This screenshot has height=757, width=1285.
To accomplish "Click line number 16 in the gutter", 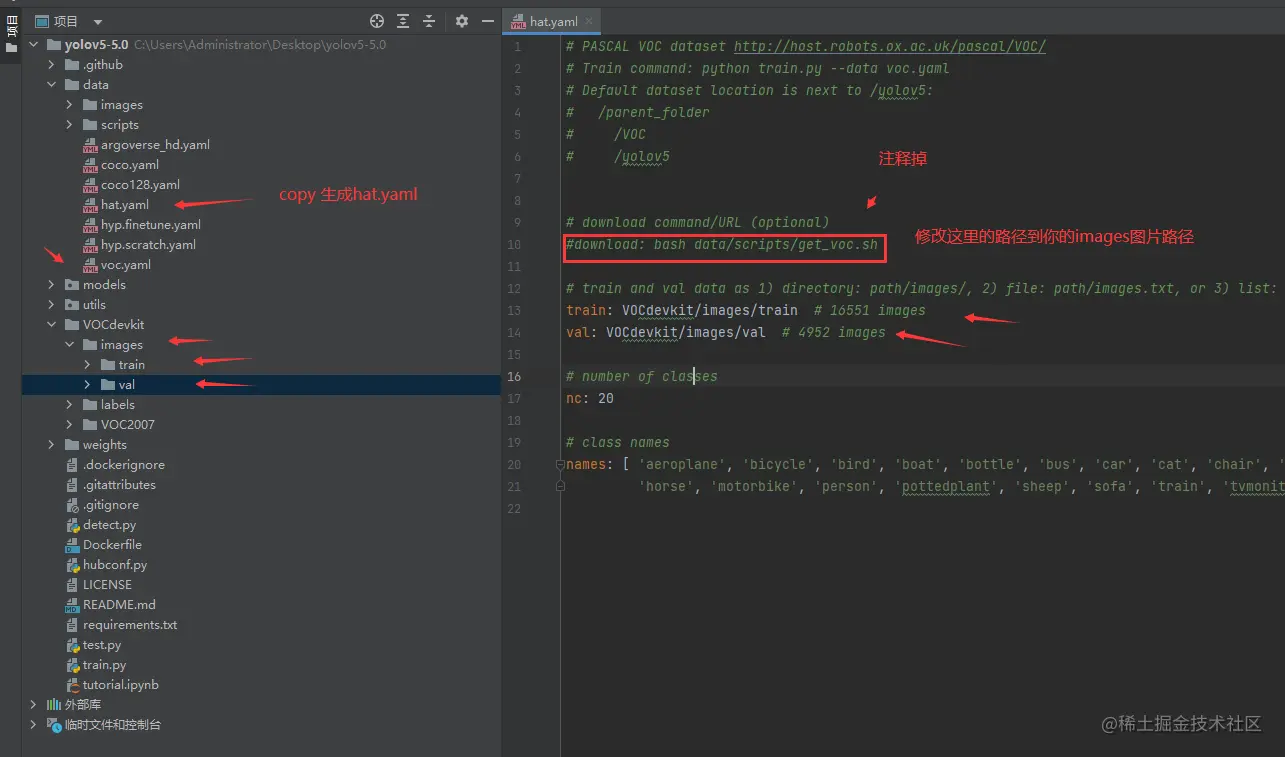I will (x=514, y=377).
